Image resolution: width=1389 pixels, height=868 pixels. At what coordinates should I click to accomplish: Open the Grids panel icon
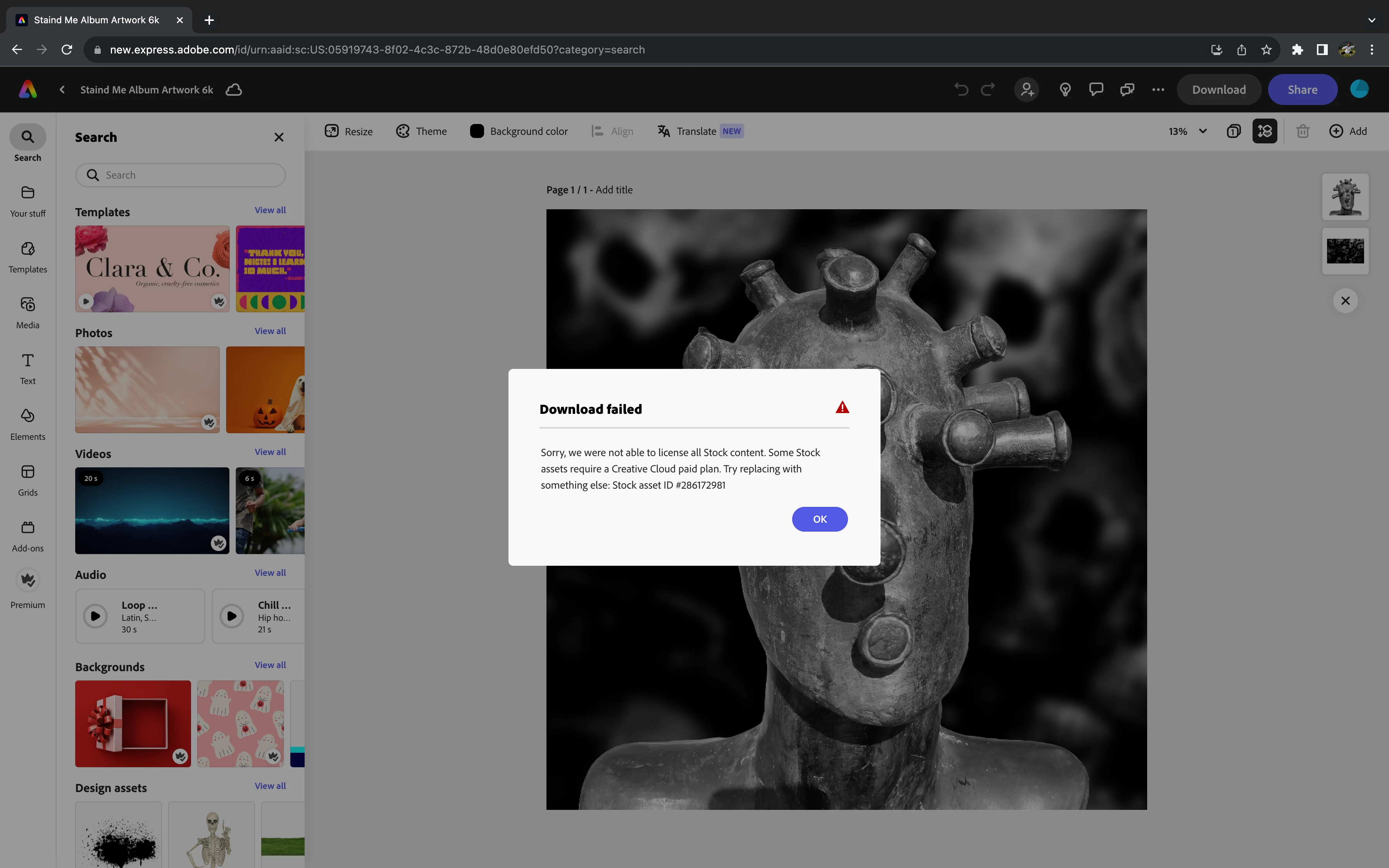tap(28, 472)
